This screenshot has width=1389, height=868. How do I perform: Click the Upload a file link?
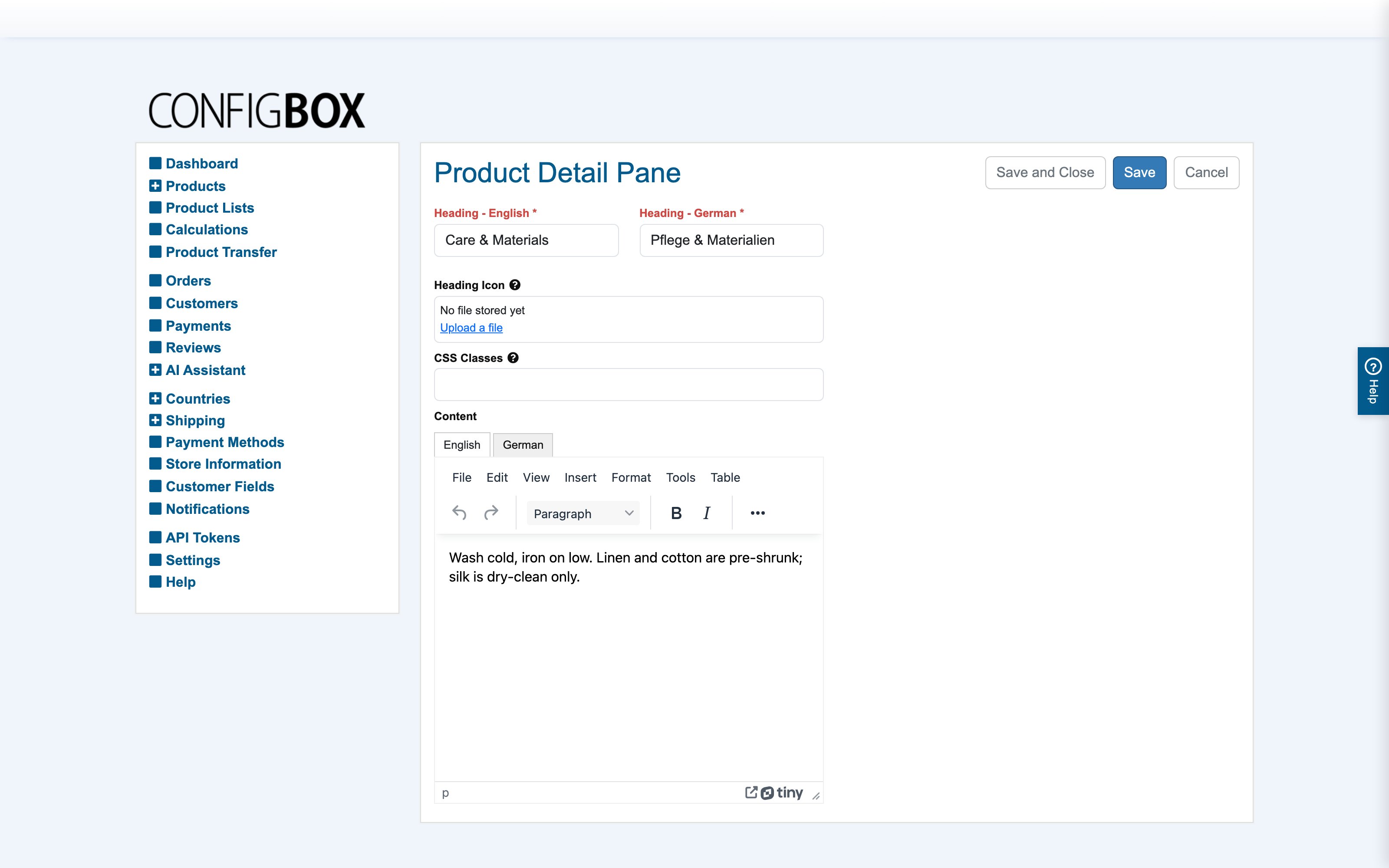(471, 327)
